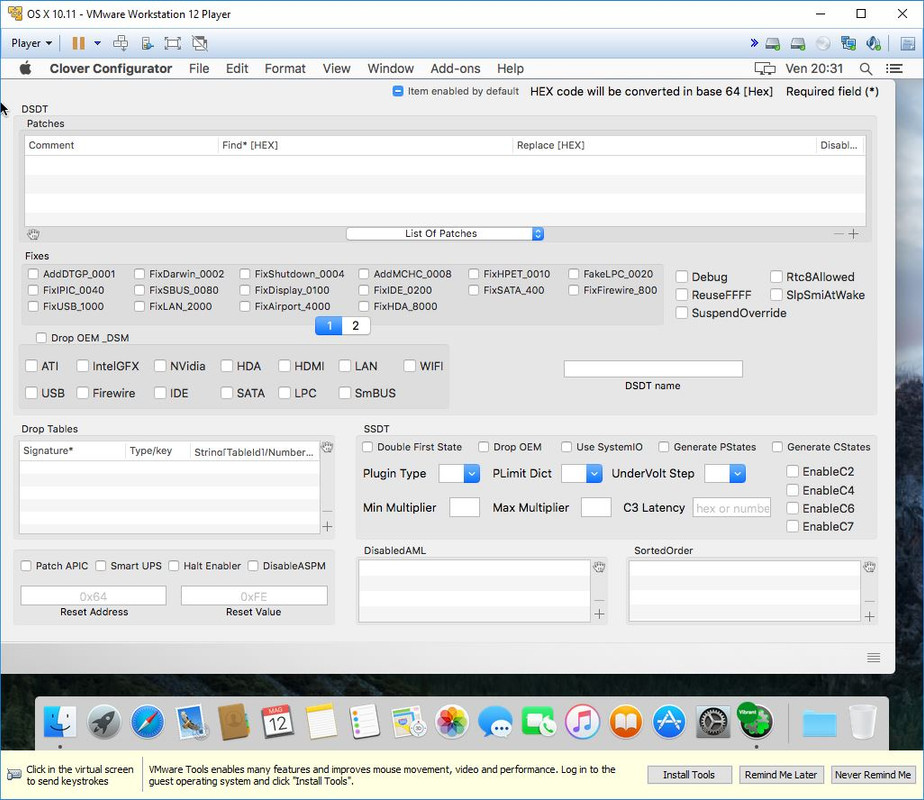The height and width of the screenshot is (800, 924).
Task: Click the Reset Value field
Action: point(254,596)
